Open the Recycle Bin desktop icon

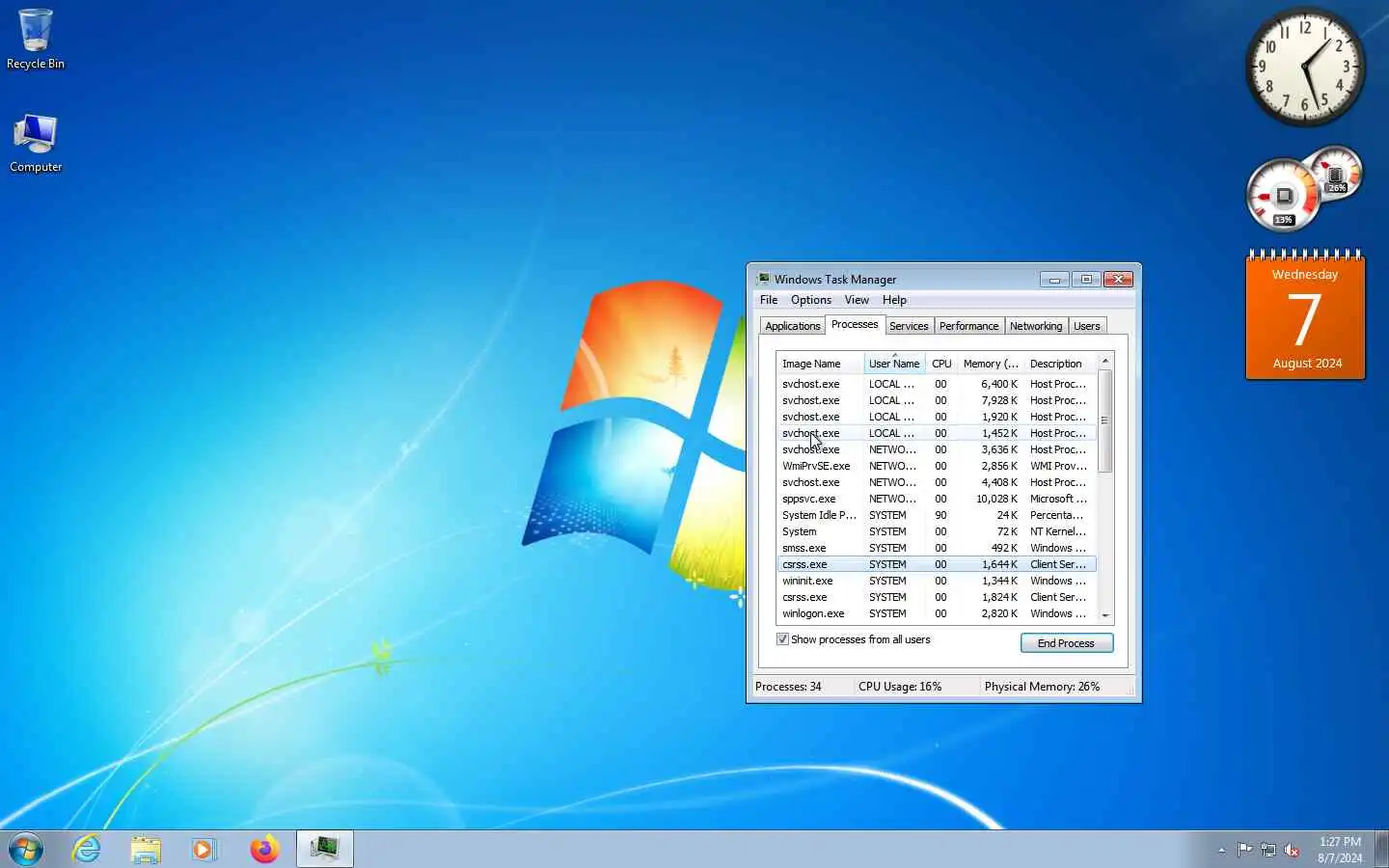pos(36,40)
